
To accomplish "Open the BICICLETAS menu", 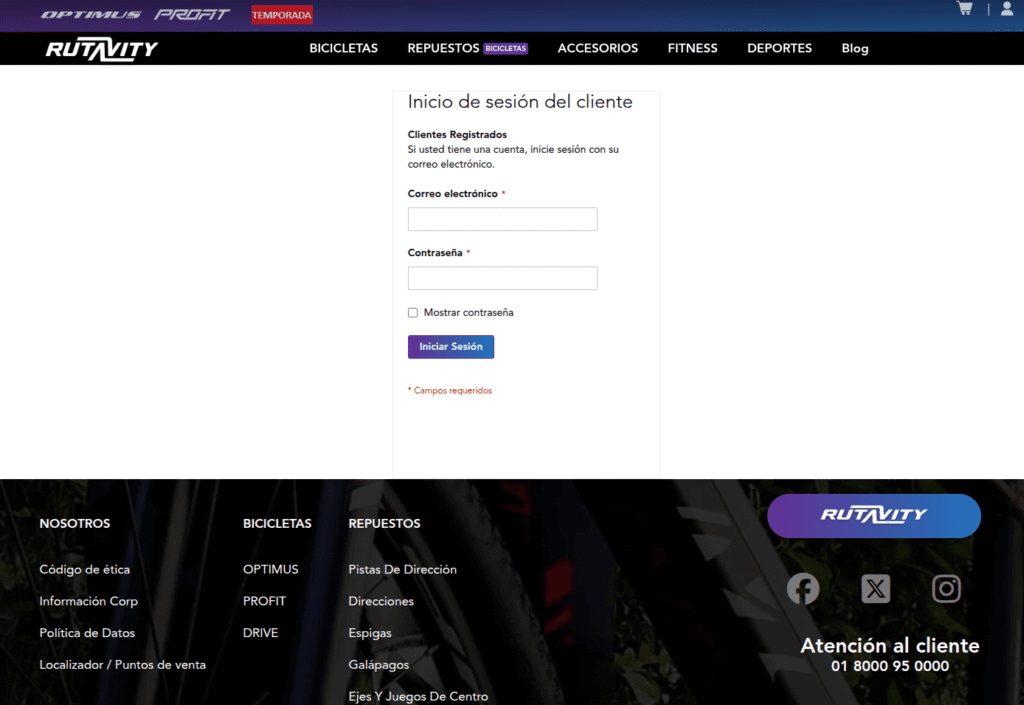I will 343,48.
